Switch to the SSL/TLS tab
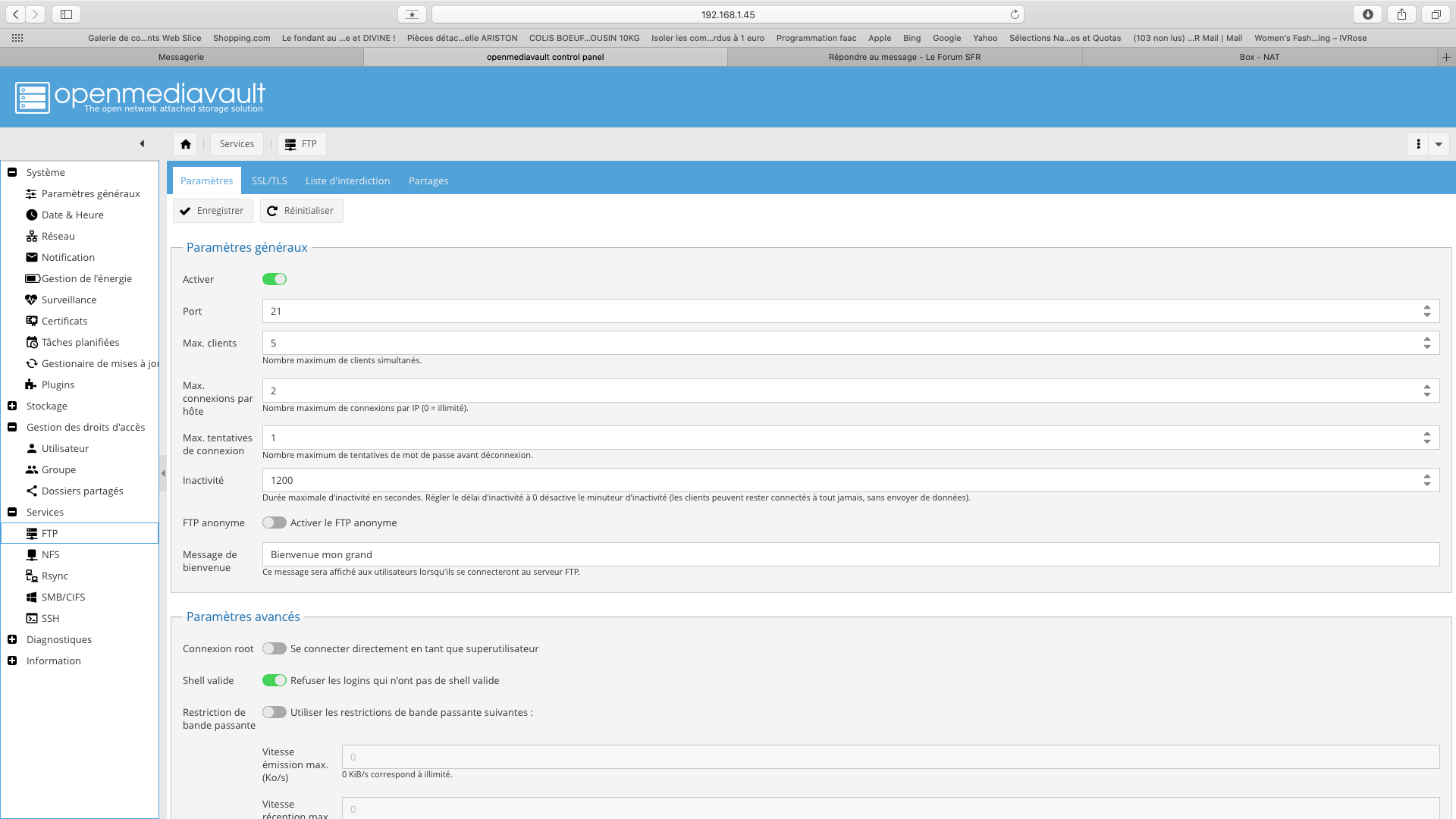The width and height of the screenshot is (1456, 819). point(269,181)
